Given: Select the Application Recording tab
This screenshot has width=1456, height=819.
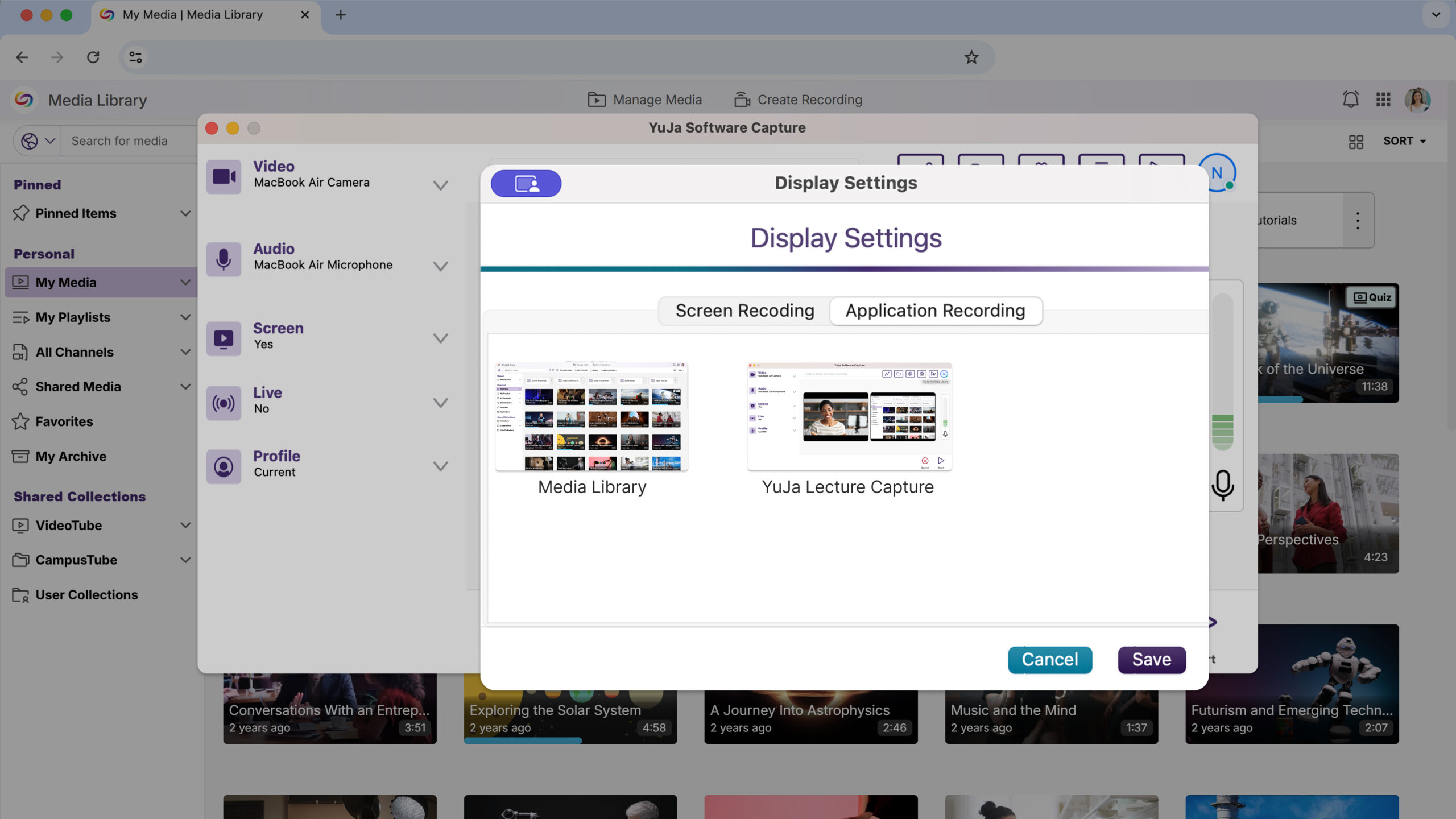Looking at the screenshot, I should pos(935,311).
